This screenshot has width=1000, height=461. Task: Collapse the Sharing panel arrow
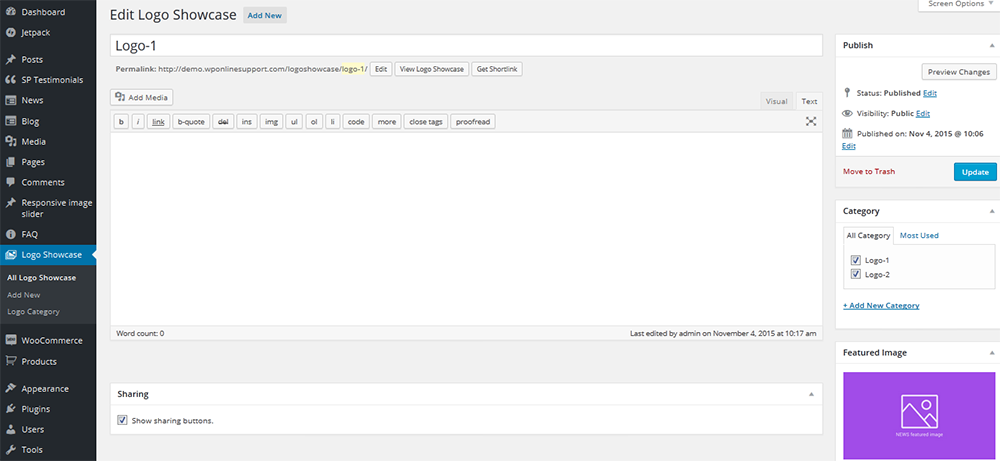click(x=811, y=394)
